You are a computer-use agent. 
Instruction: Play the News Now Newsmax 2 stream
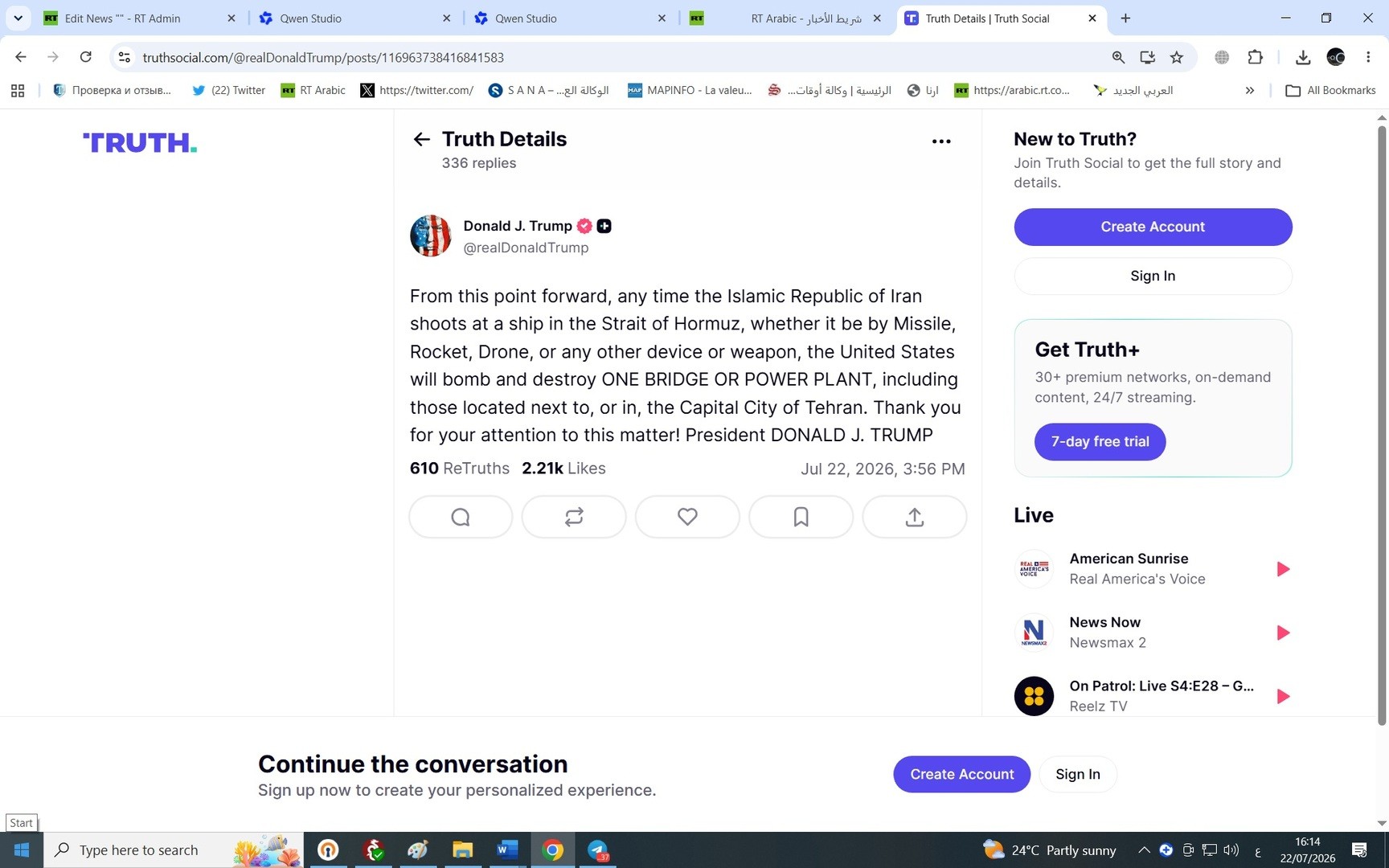(1283, 633)
